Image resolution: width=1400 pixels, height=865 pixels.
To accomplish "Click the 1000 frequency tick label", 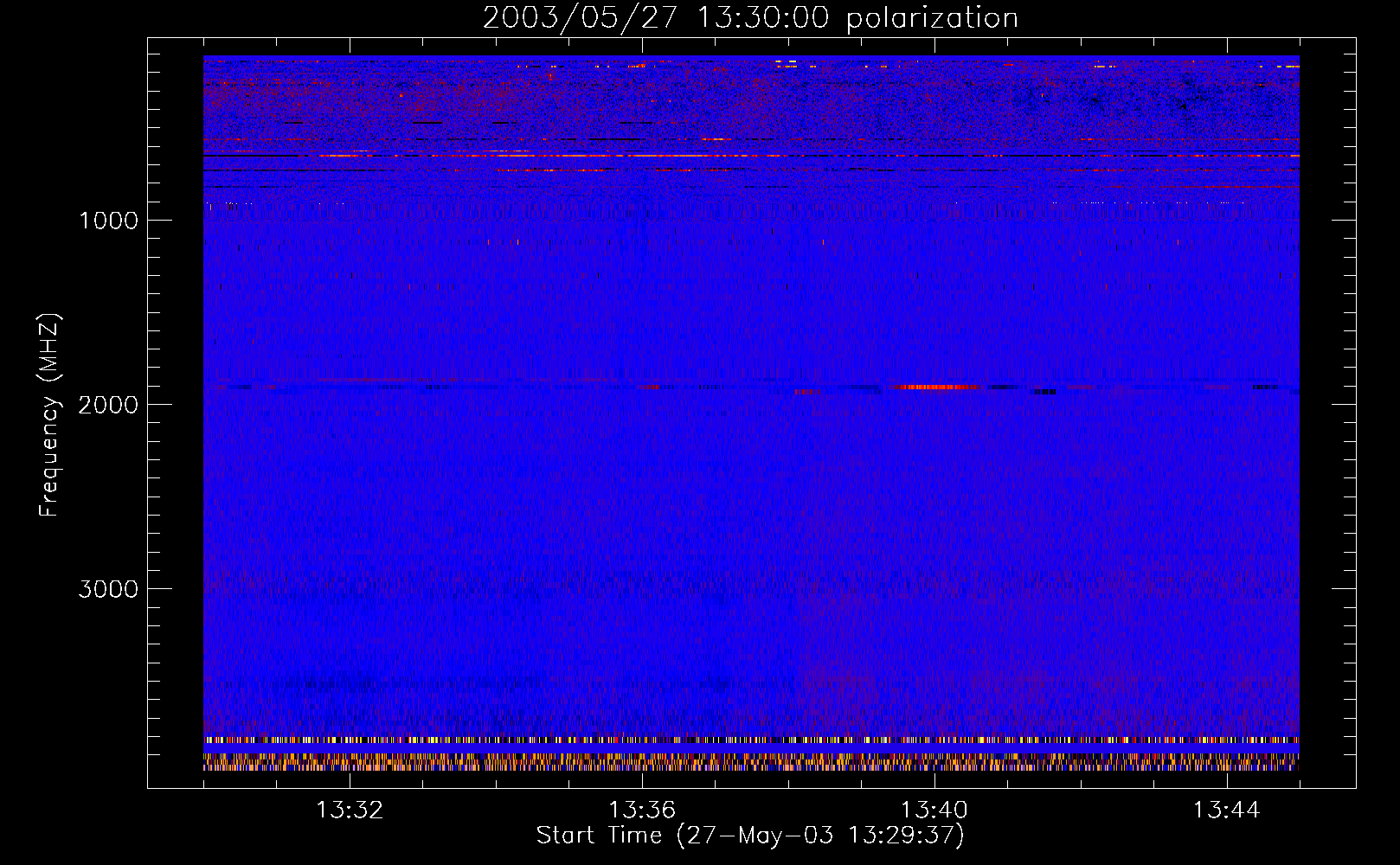I will pos(108,221).
